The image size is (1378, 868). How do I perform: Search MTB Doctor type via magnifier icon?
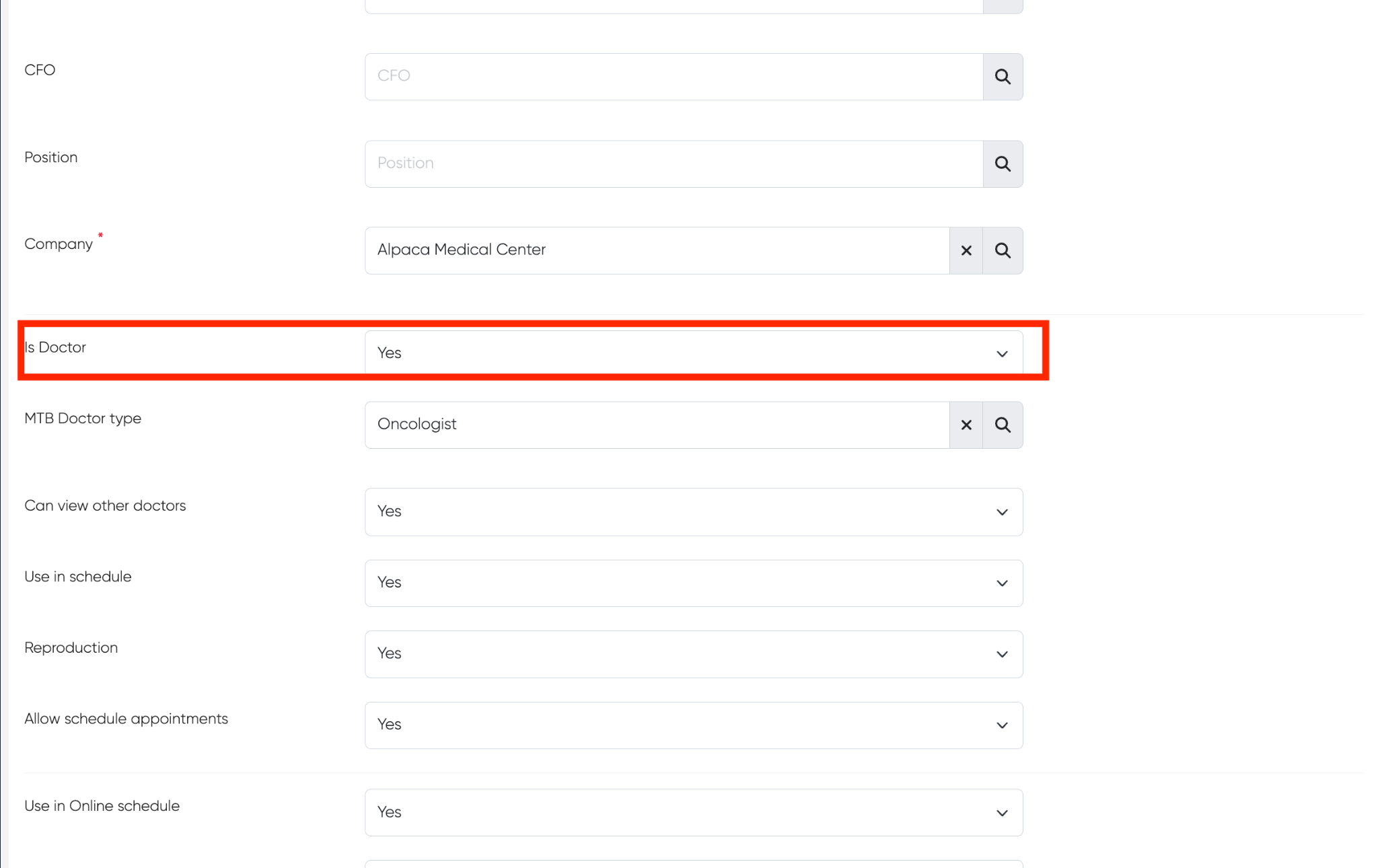tap(1003, 425)
